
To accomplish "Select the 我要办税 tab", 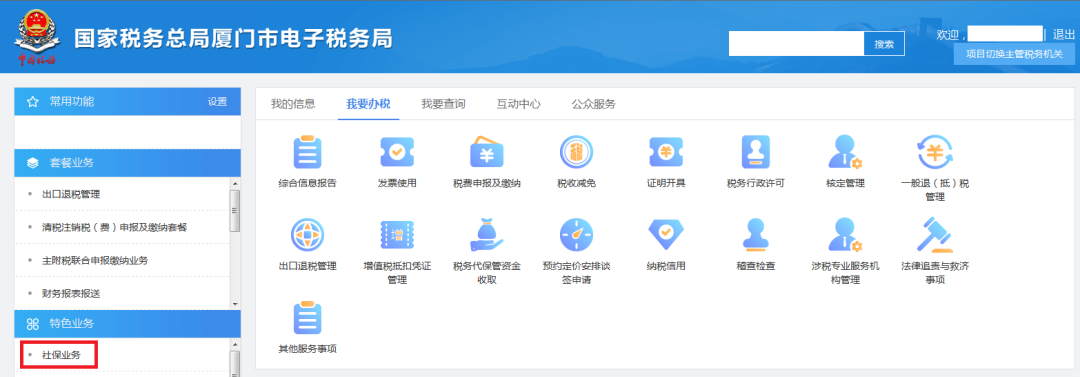I will click(368, 104).
